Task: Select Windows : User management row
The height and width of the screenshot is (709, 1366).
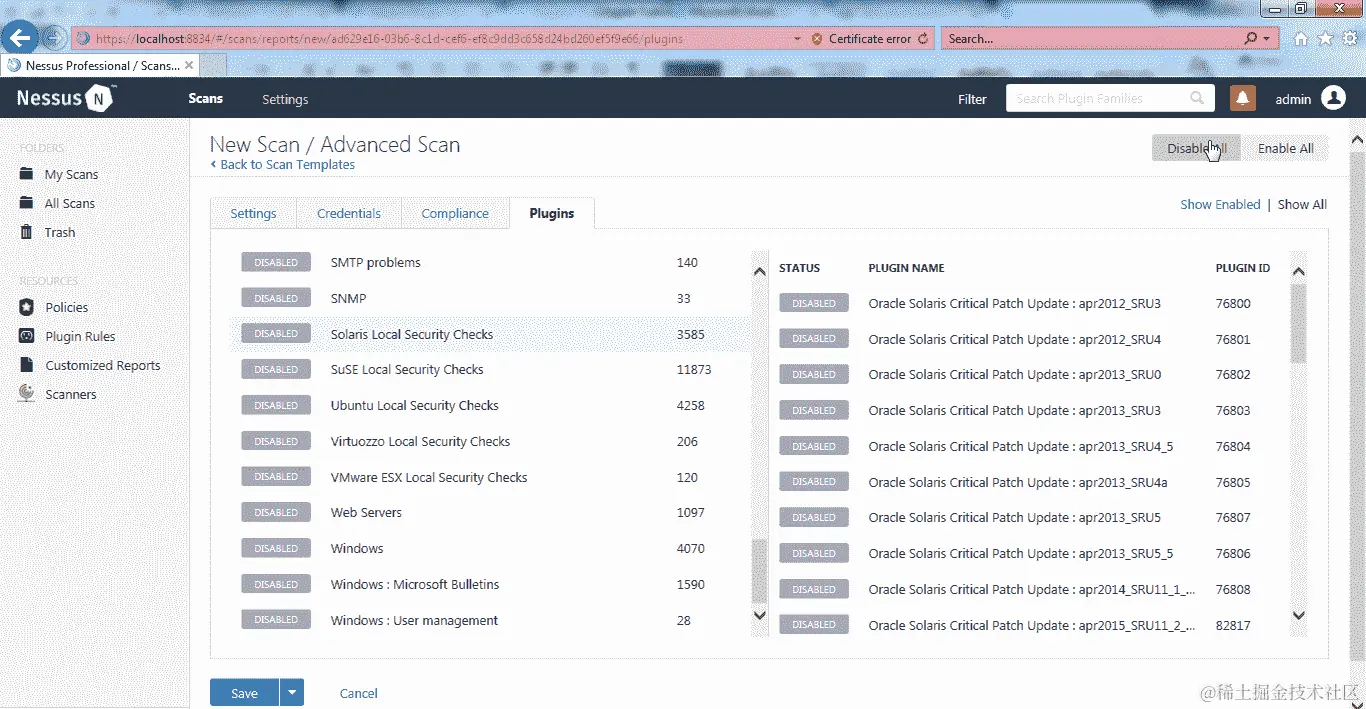Action: click(490, 620)
